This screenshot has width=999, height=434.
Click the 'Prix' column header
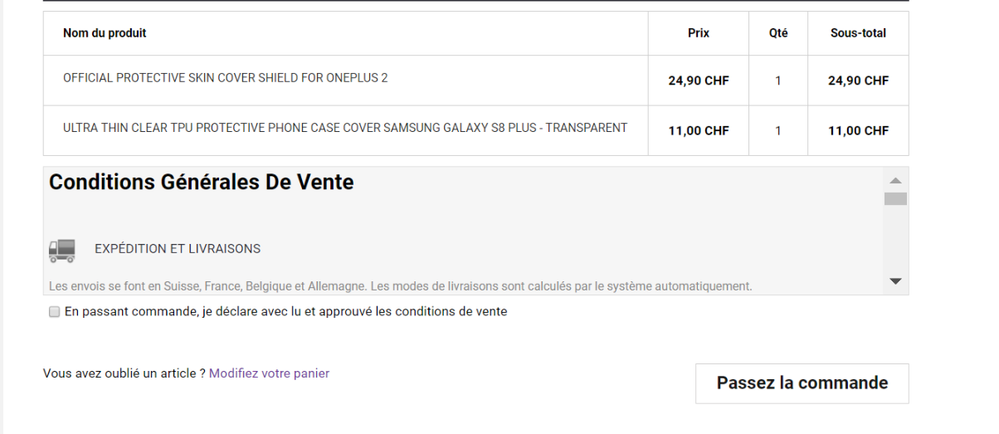pos(698,33)
